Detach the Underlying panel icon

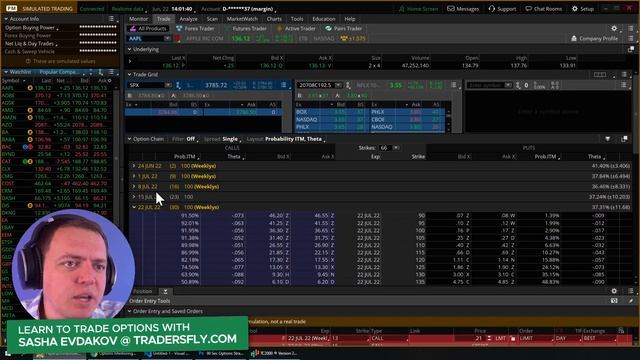631,49
